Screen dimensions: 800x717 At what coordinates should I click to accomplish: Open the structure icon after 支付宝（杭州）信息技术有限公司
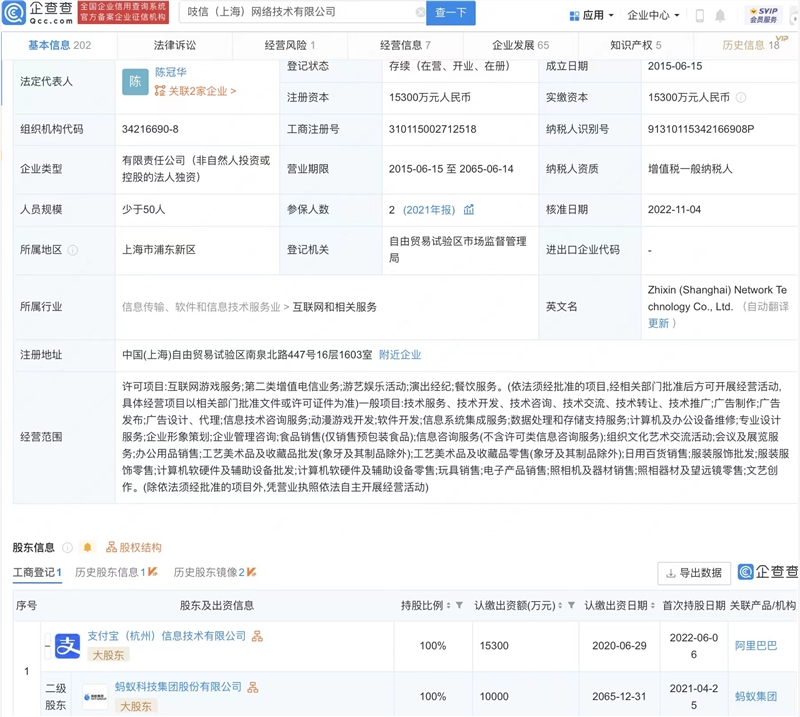(258, 636)
